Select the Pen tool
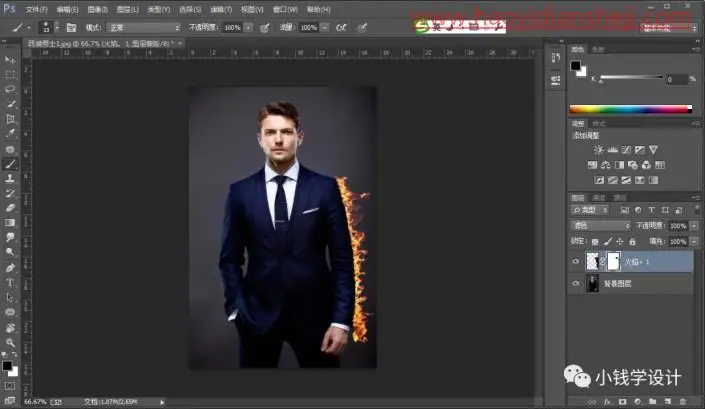 10,268
